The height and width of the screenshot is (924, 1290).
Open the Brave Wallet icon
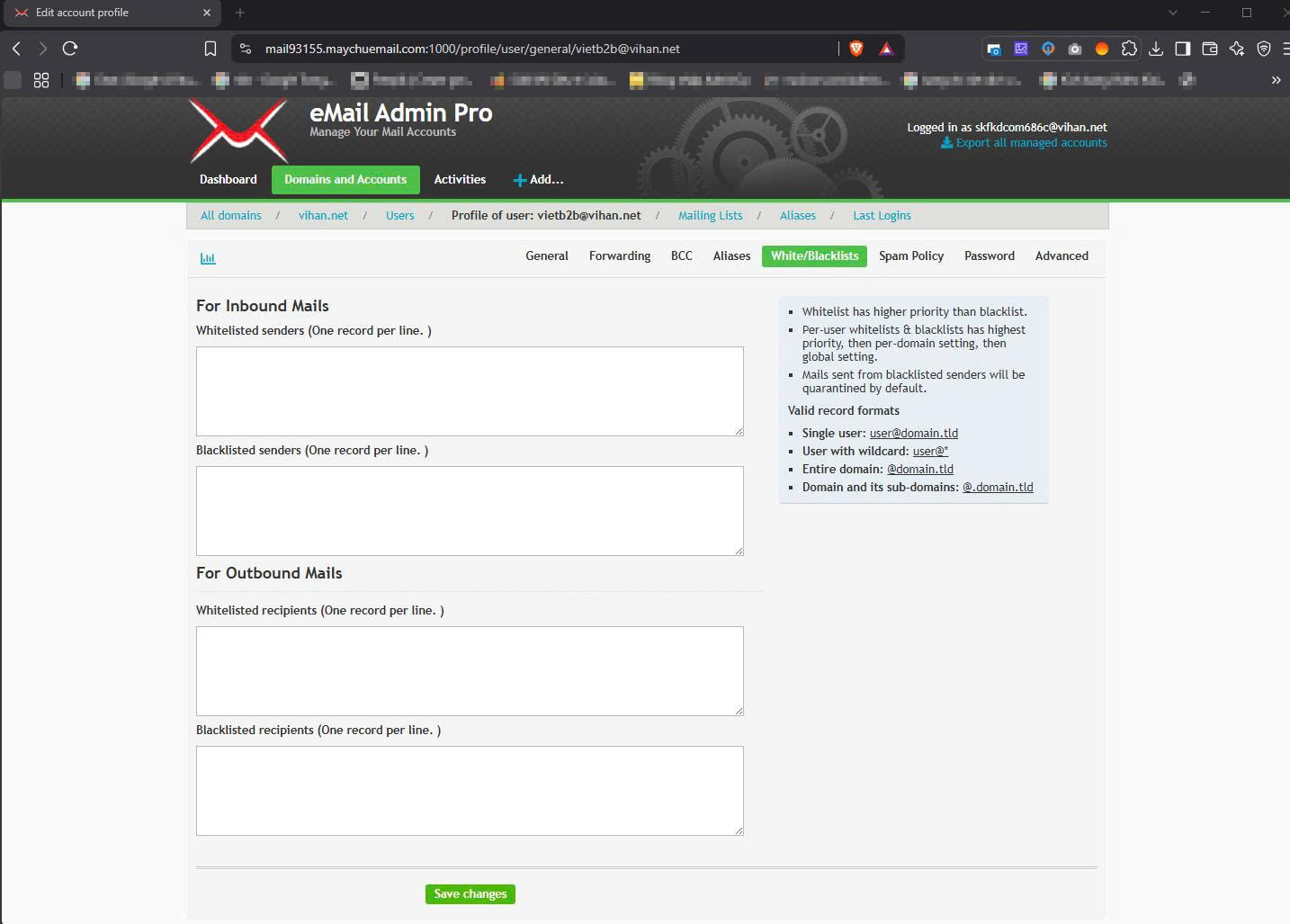[x=1210, y=49]
